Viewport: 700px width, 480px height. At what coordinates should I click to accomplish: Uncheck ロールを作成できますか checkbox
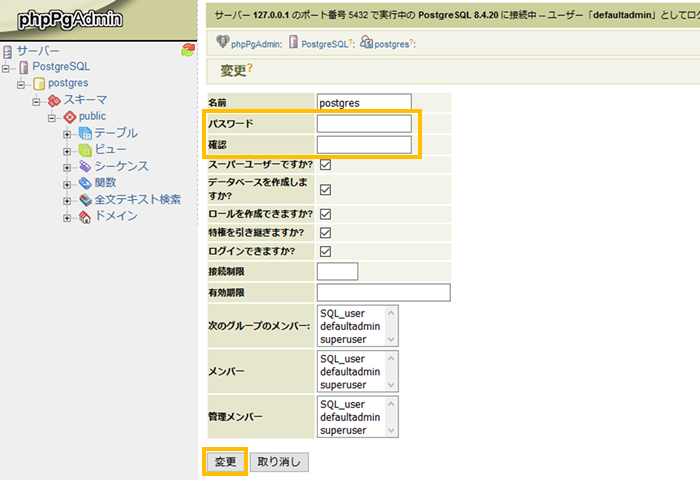point(325,214)
